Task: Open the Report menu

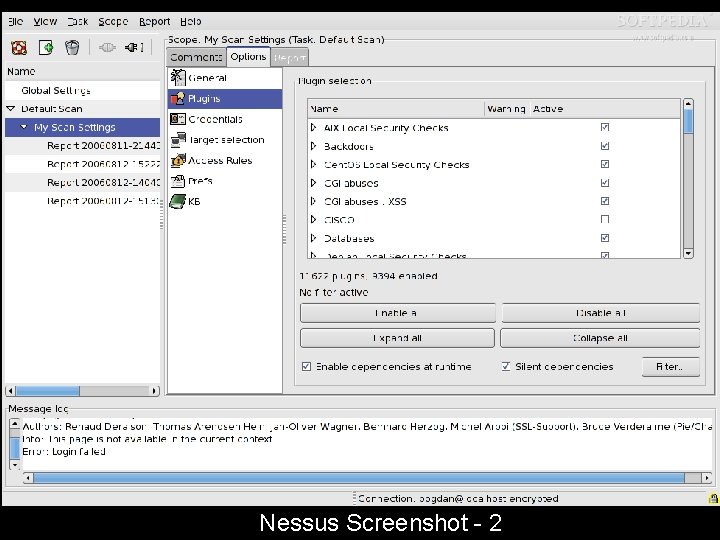Action: coord(155,21)
